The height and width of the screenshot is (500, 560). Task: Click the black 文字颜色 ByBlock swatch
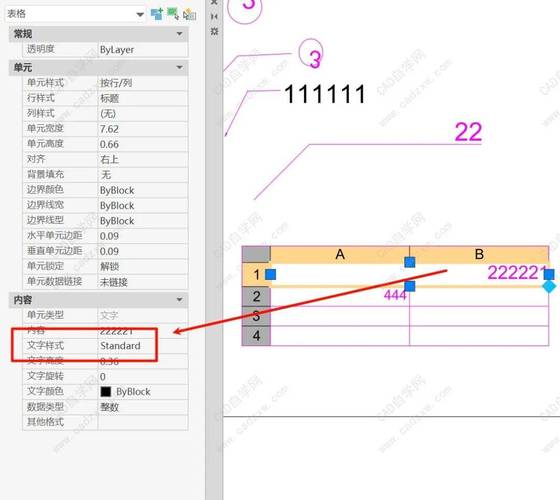click(x=105, y=392)
